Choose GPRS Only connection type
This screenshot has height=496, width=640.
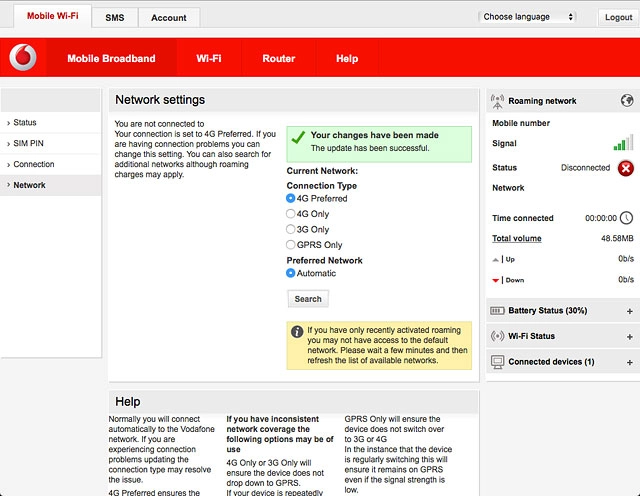pyautogui.click(x=291, y=245)
